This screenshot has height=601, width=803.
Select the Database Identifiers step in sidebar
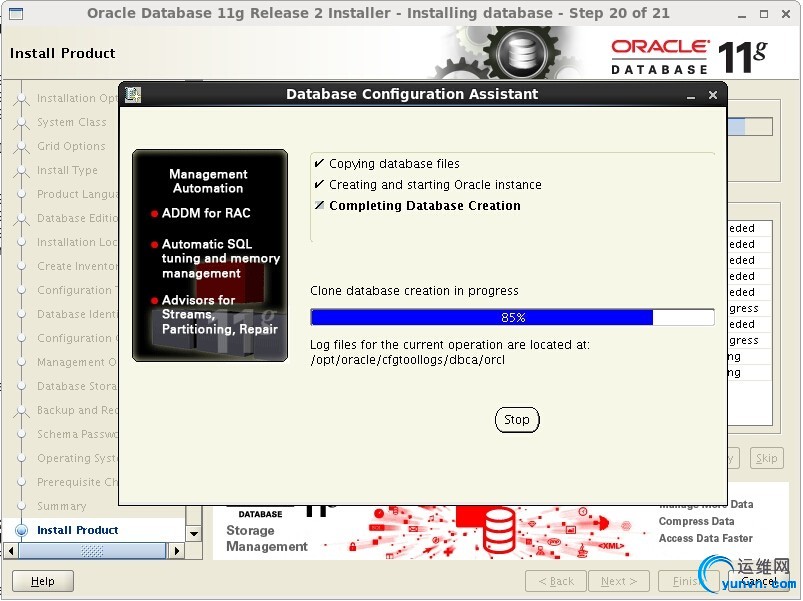[77, 314]
